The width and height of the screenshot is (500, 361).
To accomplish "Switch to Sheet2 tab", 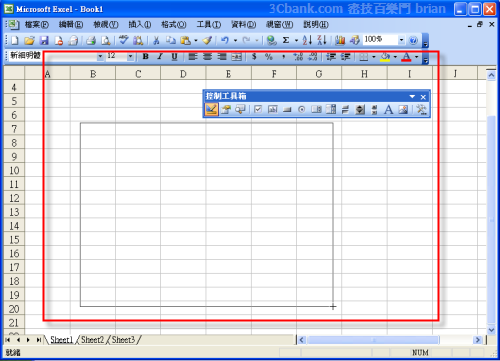I will (92, 340).
